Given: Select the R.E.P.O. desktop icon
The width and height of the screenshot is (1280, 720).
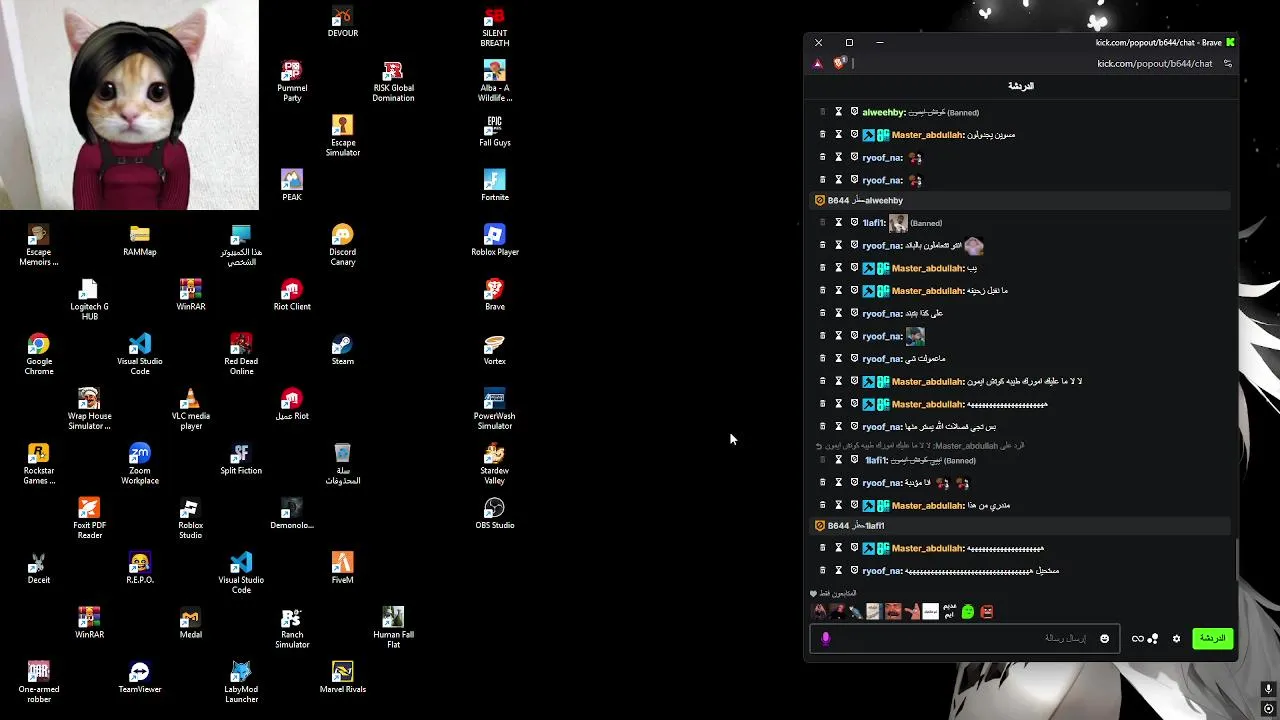Looking at the screenshot, I should tap(140, 569).
